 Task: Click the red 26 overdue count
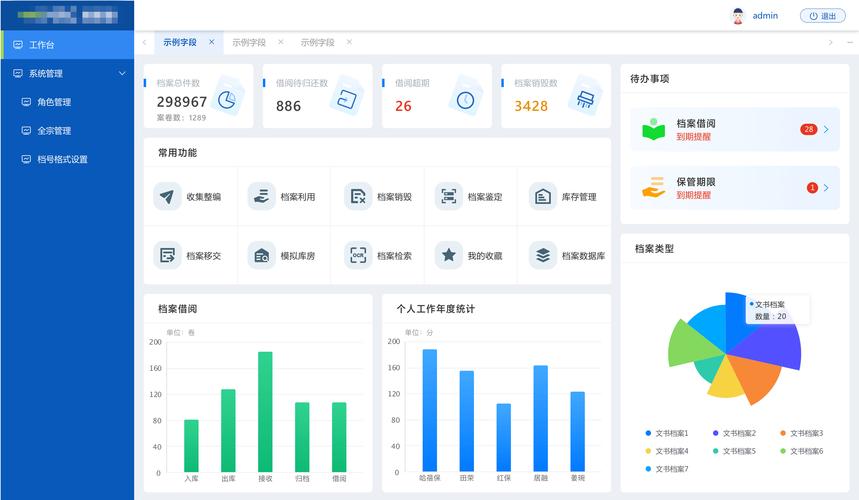pos(403,106)
